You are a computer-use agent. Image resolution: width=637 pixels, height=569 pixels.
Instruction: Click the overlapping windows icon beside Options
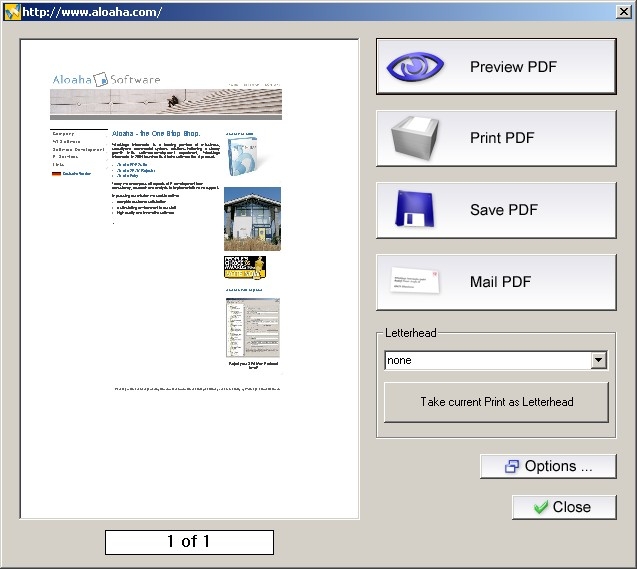[x=512, y=467]
